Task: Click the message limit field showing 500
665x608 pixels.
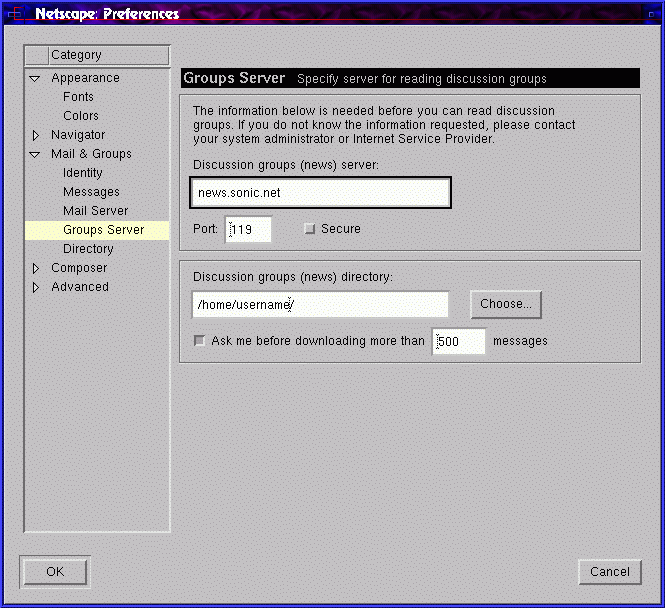Action: 458,341
